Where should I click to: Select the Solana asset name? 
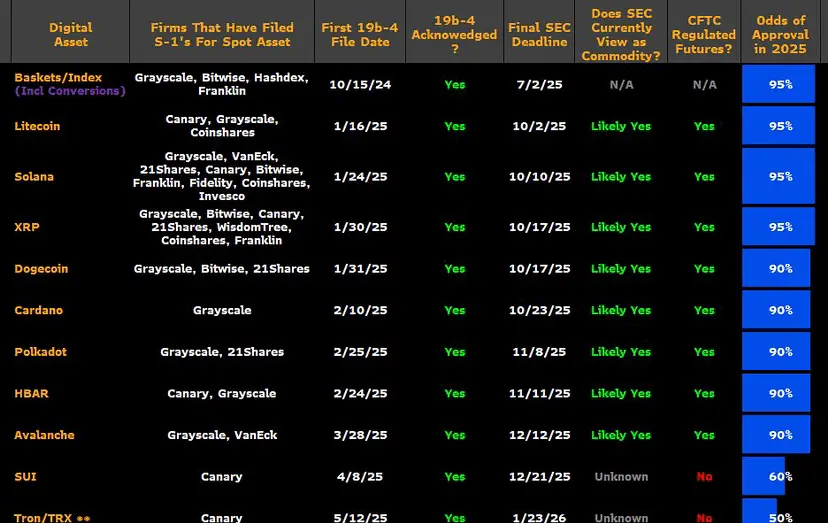pos(34,176)
